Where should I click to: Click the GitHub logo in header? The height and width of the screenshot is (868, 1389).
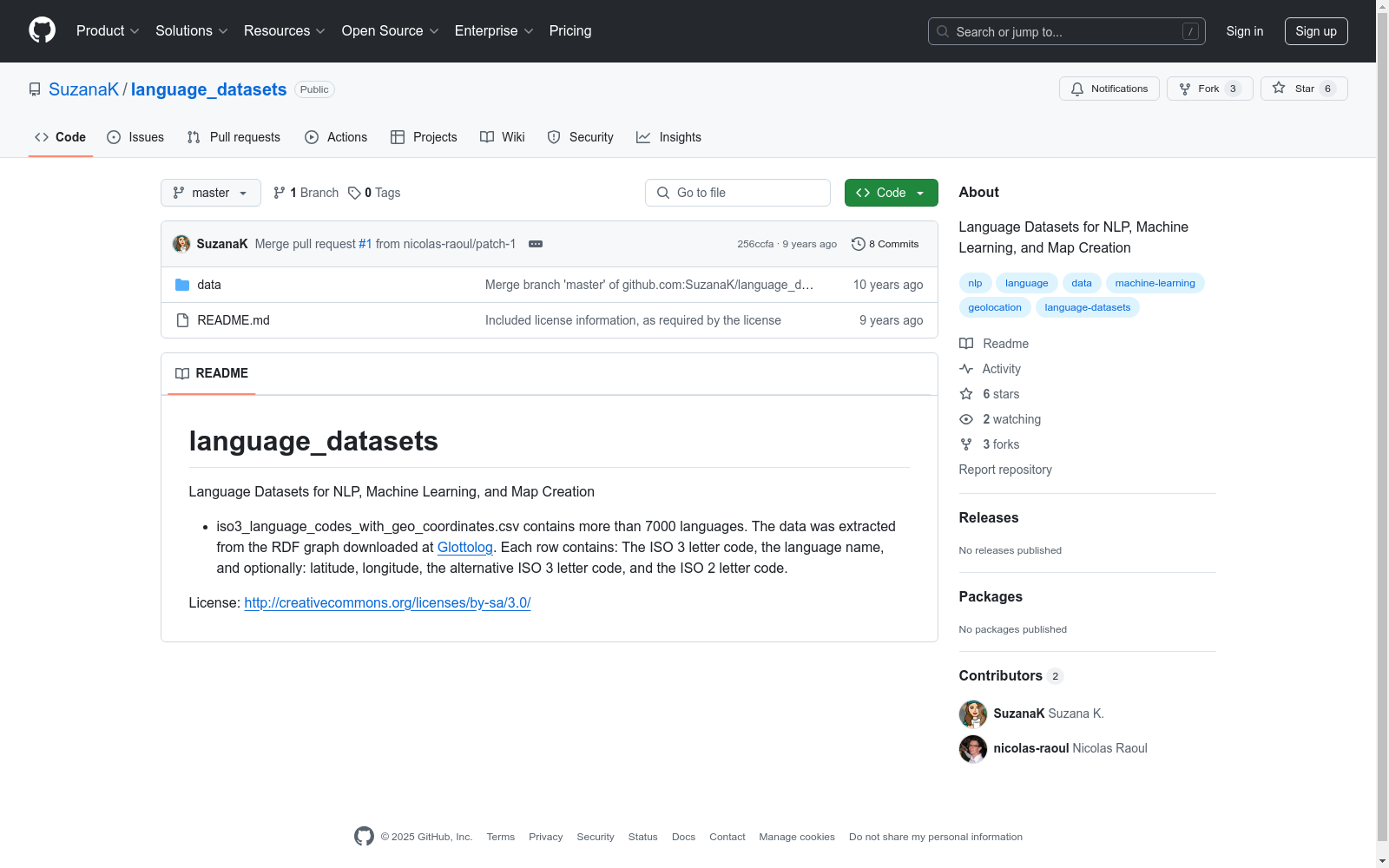(x=42, y=30)
